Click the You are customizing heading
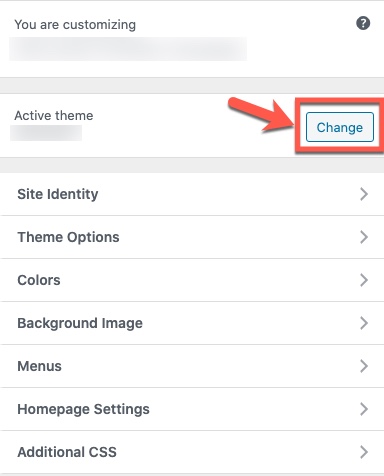Image resolution: width=384 pixels, height=476 pixels. 75,25
